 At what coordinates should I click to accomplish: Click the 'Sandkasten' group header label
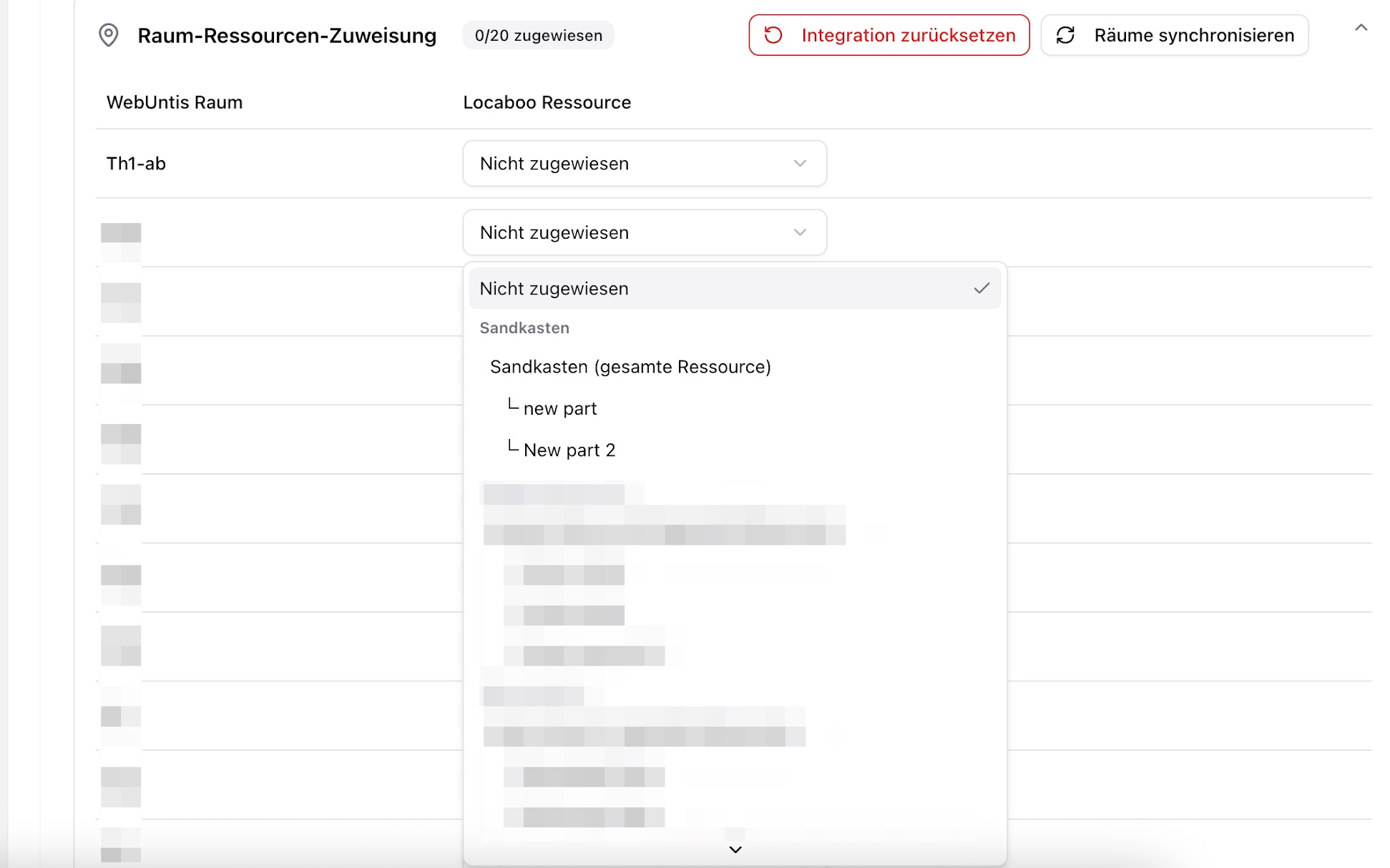524,328
